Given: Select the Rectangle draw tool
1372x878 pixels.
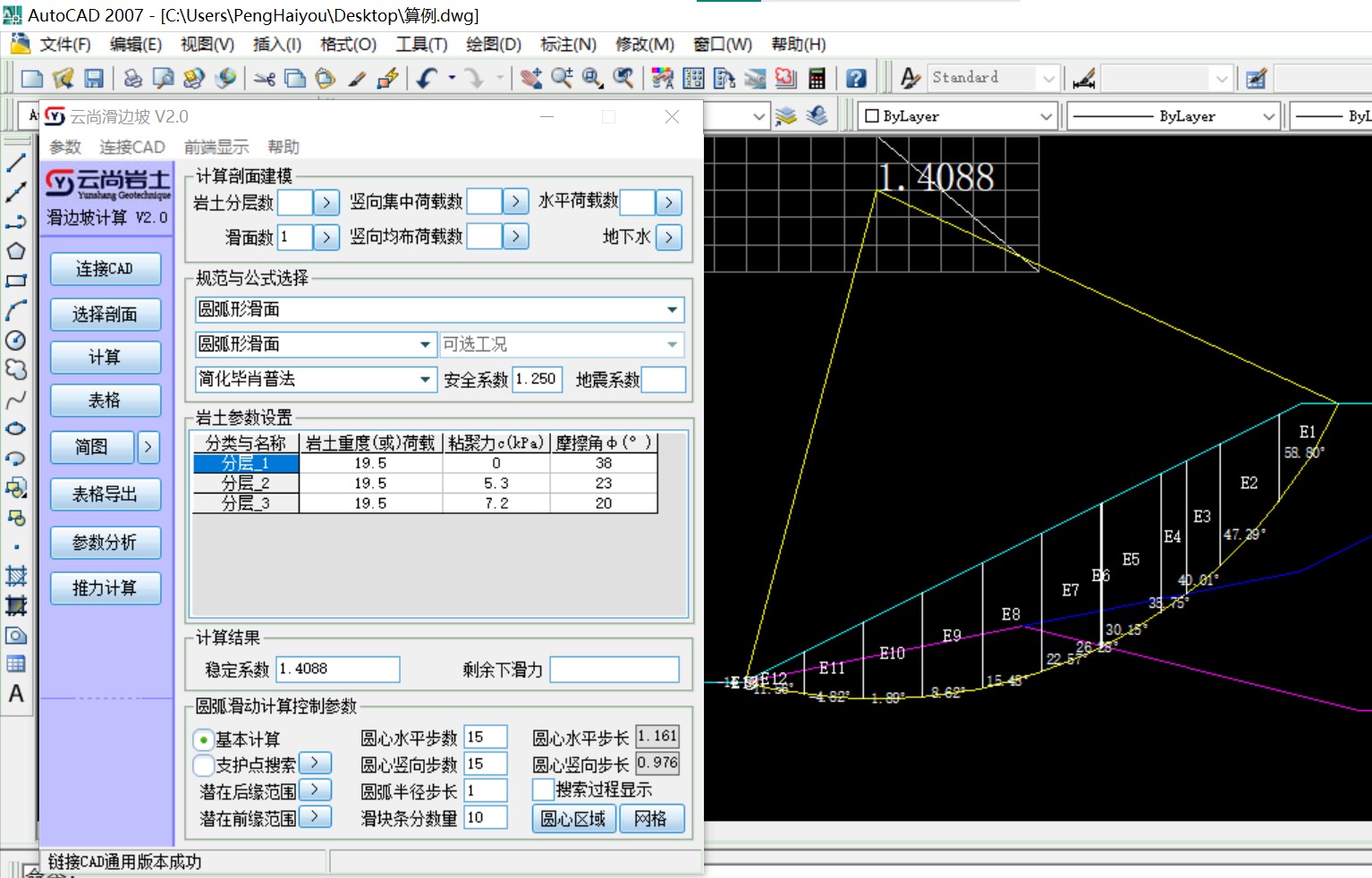Looking at the screenshot, I should point(16,281).
